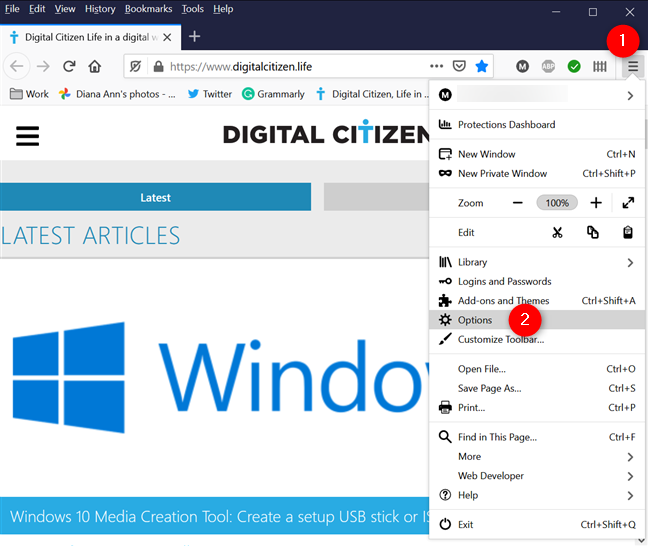The image size is (648, 546).
Task: Click the Cut scissors icon
Action: (557, 233)
